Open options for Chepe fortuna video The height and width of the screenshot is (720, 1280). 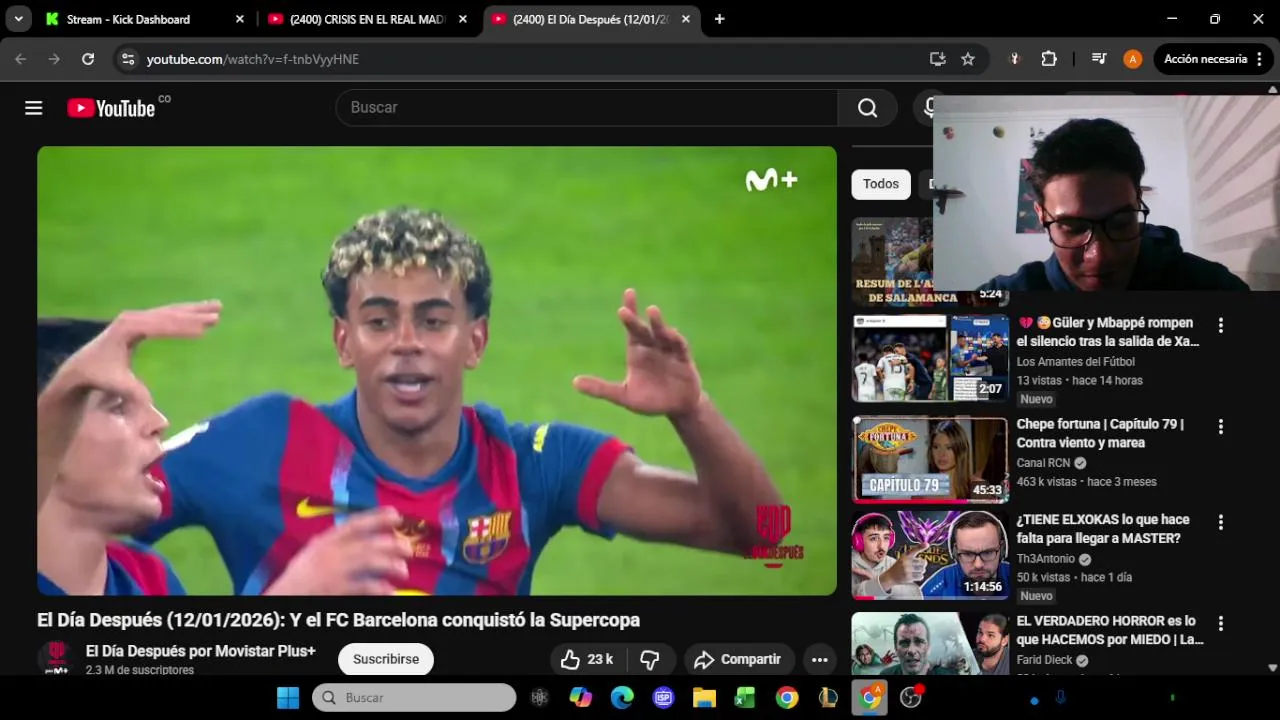1220,427
